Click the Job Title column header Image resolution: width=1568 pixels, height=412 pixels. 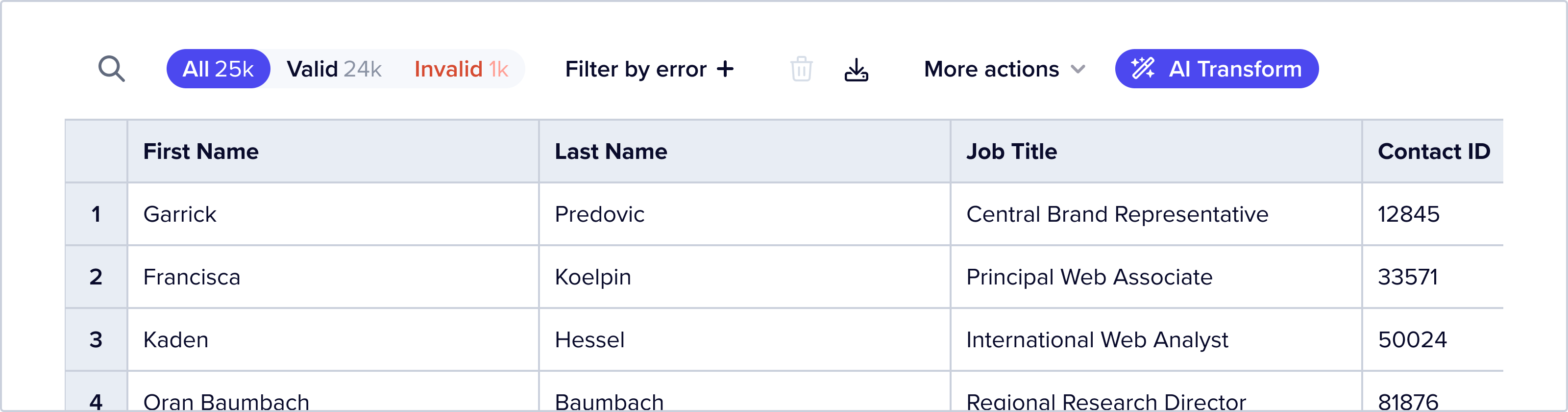[1012, 151]
